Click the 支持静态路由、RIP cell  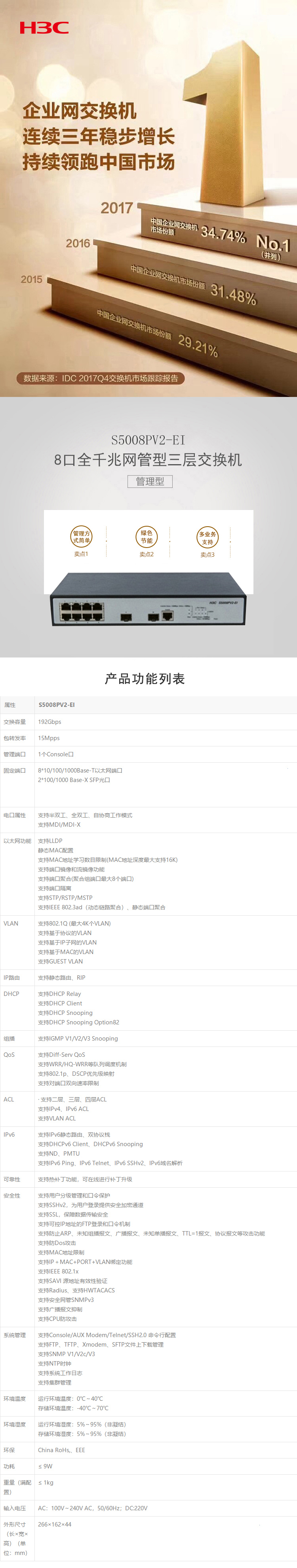tap(62, 978)
